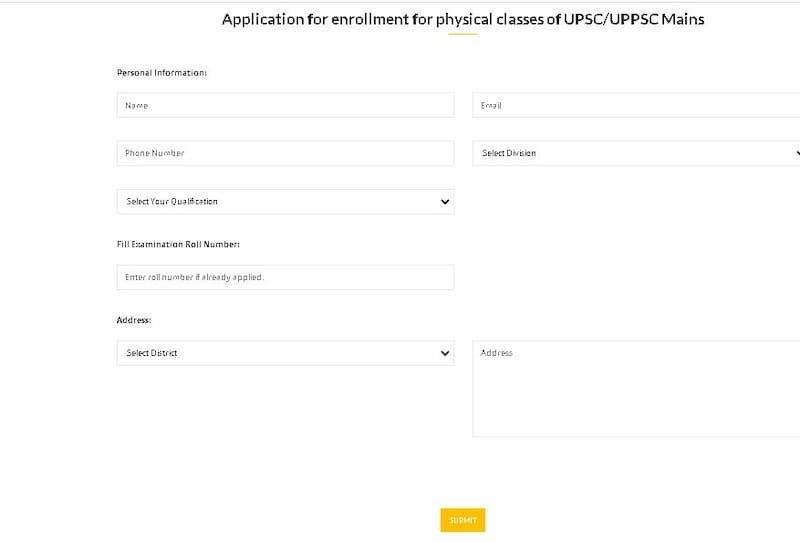Focus the examination roll number field

[x=285, y=277]
